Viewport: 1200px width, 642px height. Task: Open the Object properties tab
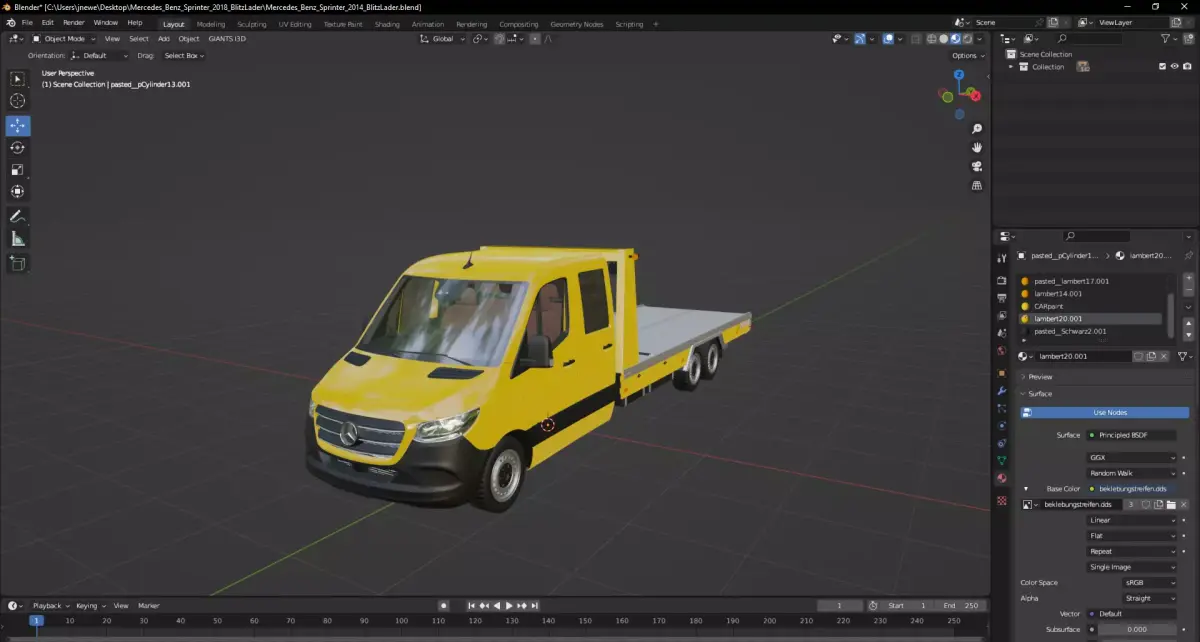pyautogui.click(x=1002, y=373)
